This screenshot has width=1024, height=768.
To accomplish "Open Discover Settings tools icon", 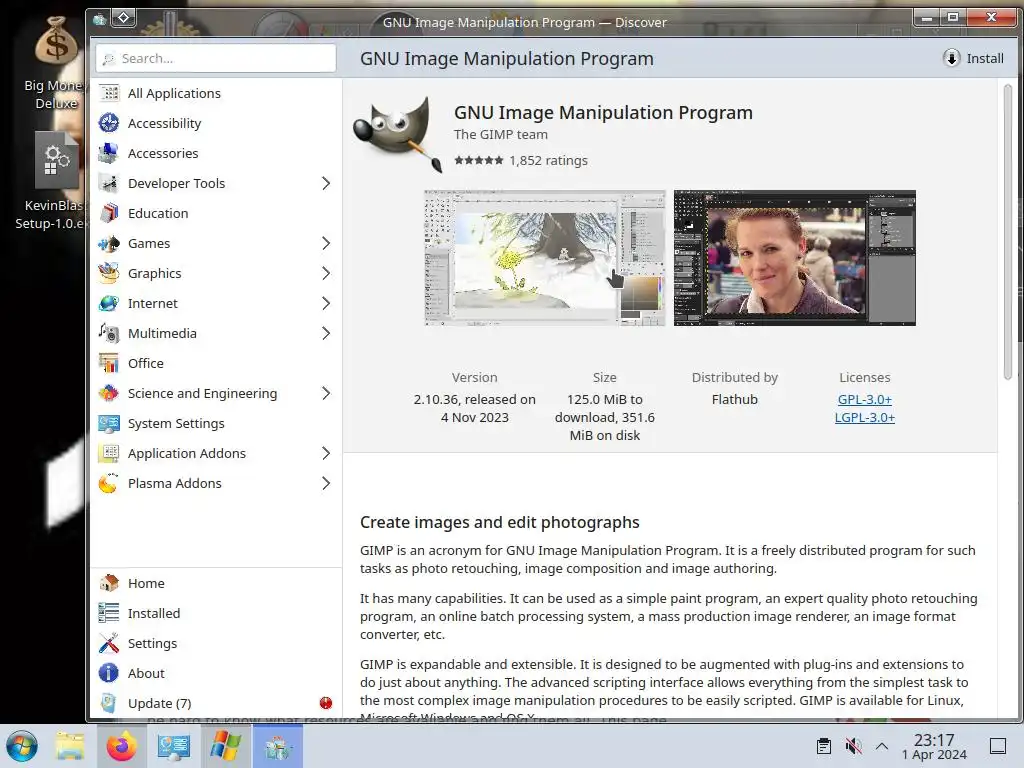I will coord(109,643).
